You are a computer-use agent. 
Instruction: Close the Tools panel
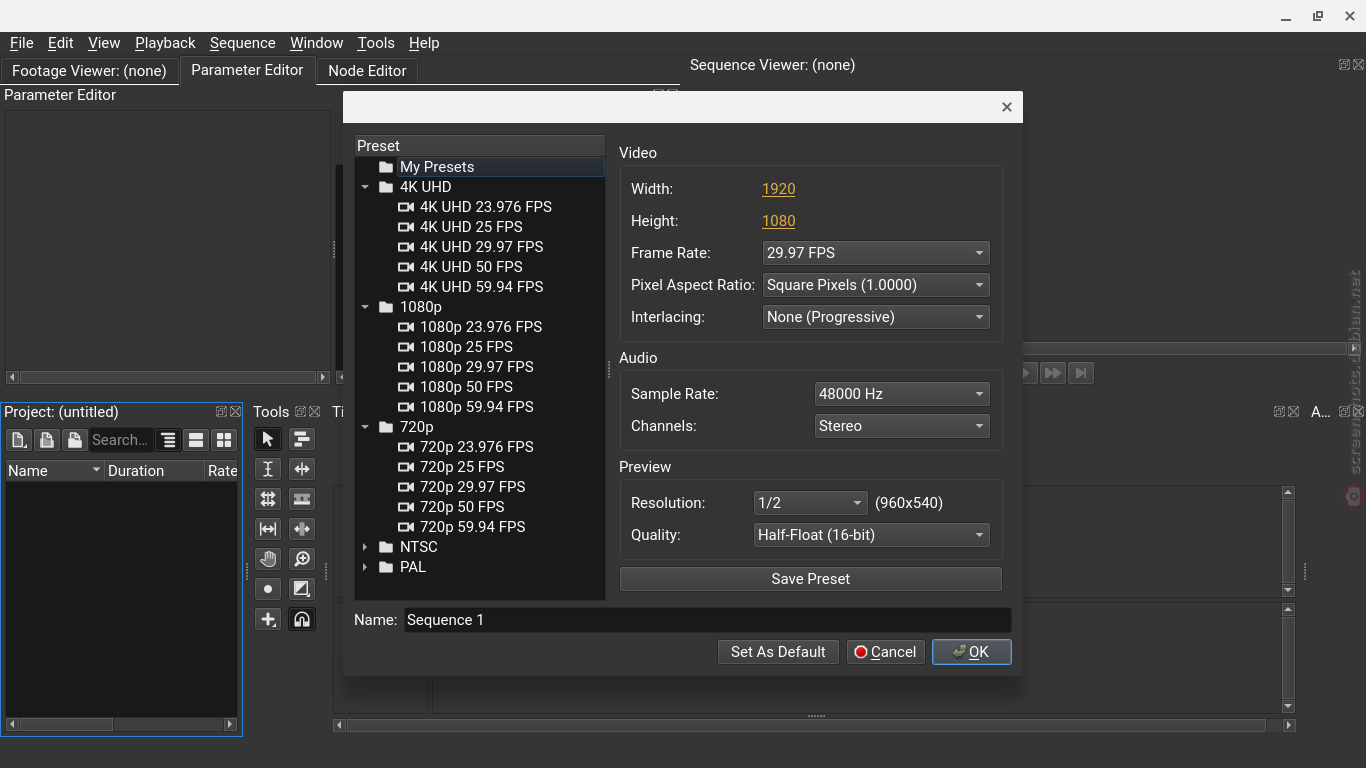pos(314,412)
